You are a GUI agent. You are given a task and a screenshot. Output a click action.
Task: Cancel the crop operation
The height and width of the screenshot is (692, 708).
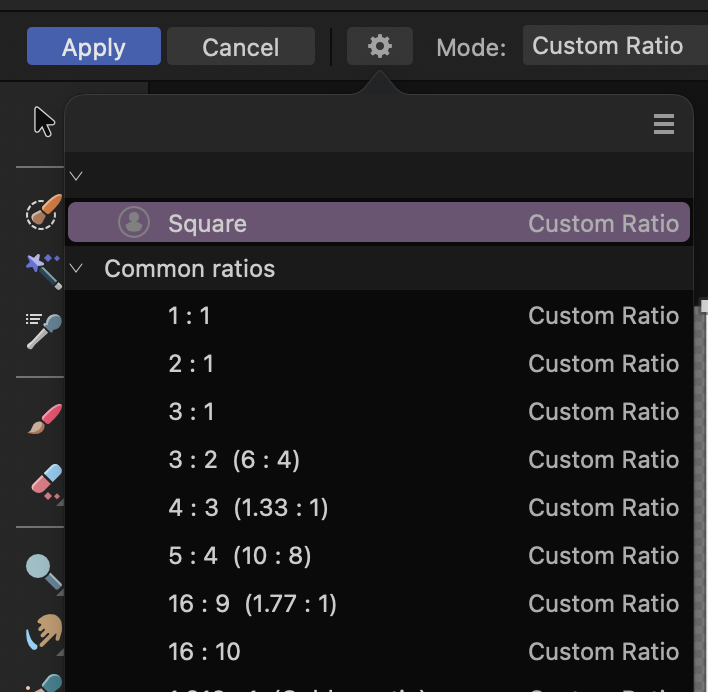point(240,47)
